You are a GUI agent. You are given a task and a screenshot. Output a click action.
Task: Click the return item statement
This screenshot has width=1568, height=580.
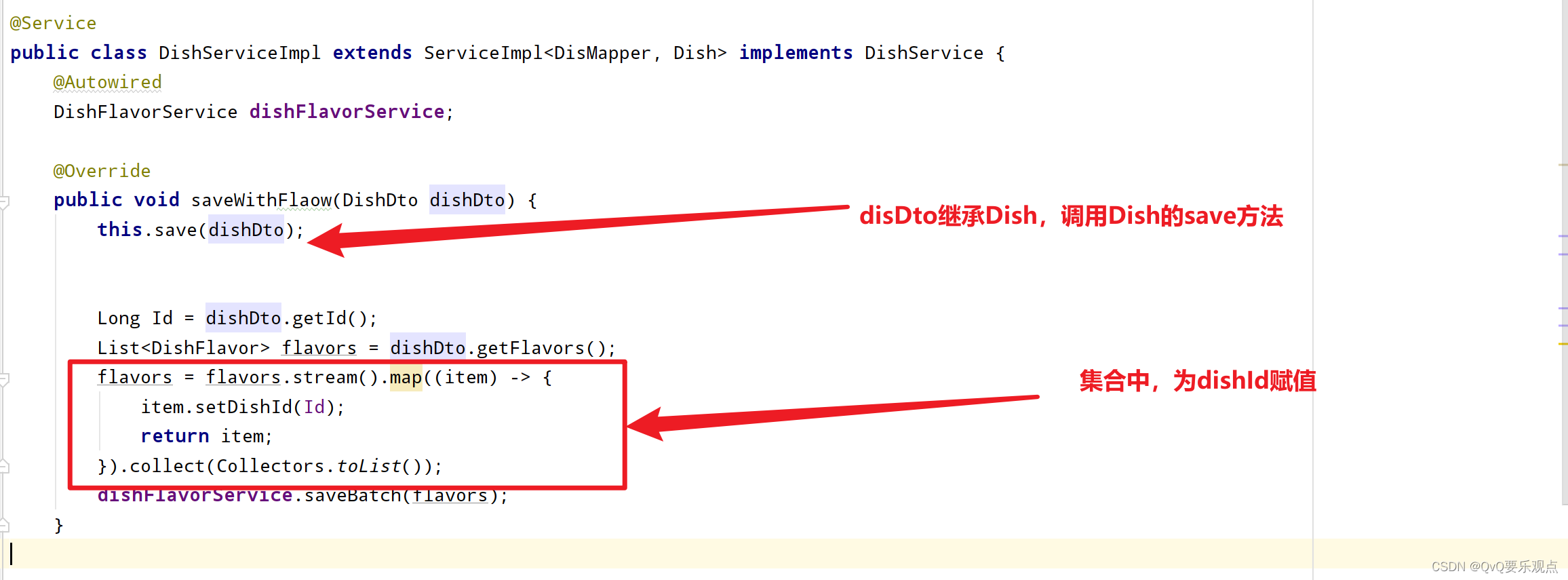206,436
